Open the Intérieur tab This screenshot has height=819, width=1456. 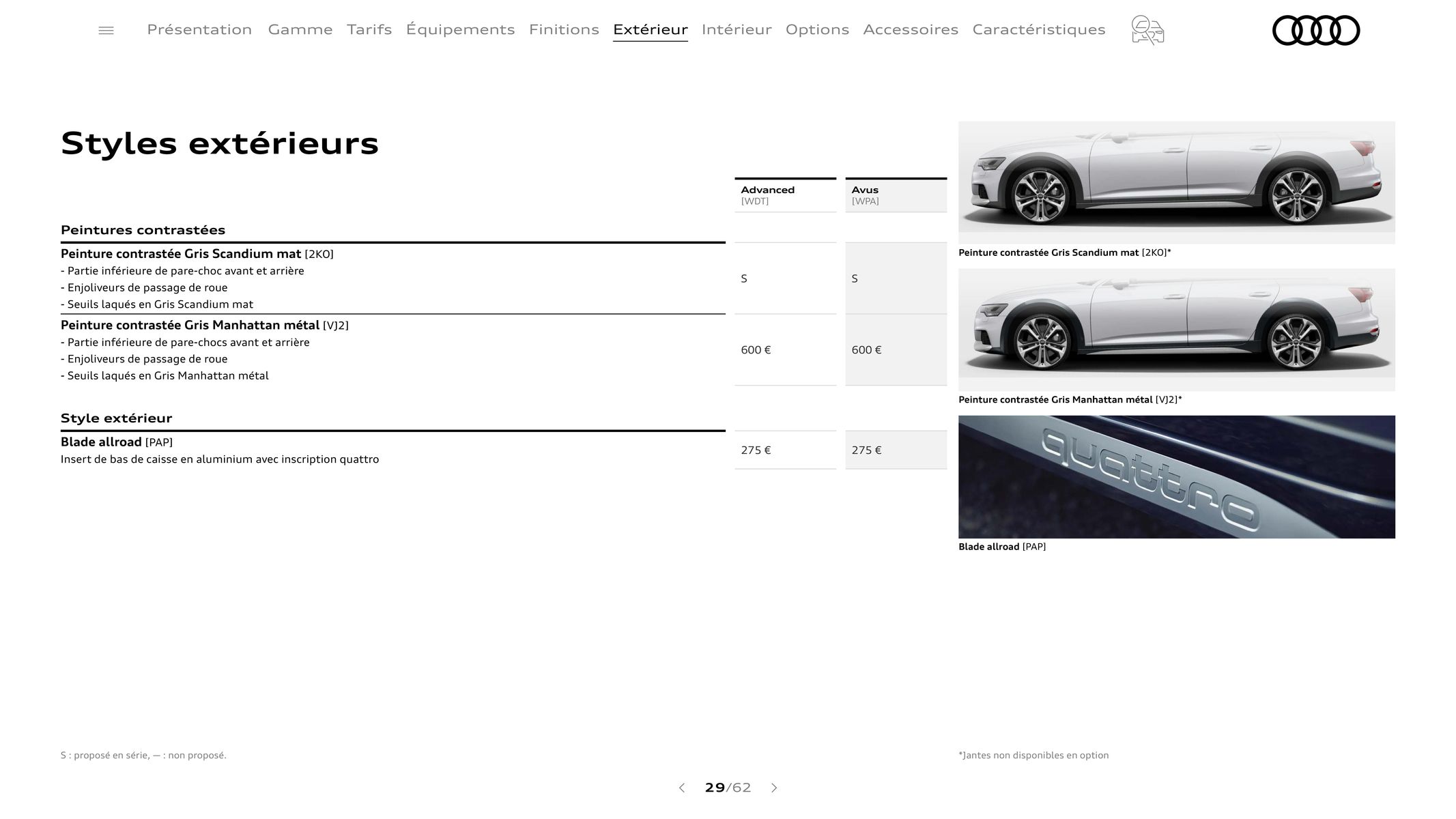click(737, 29)
